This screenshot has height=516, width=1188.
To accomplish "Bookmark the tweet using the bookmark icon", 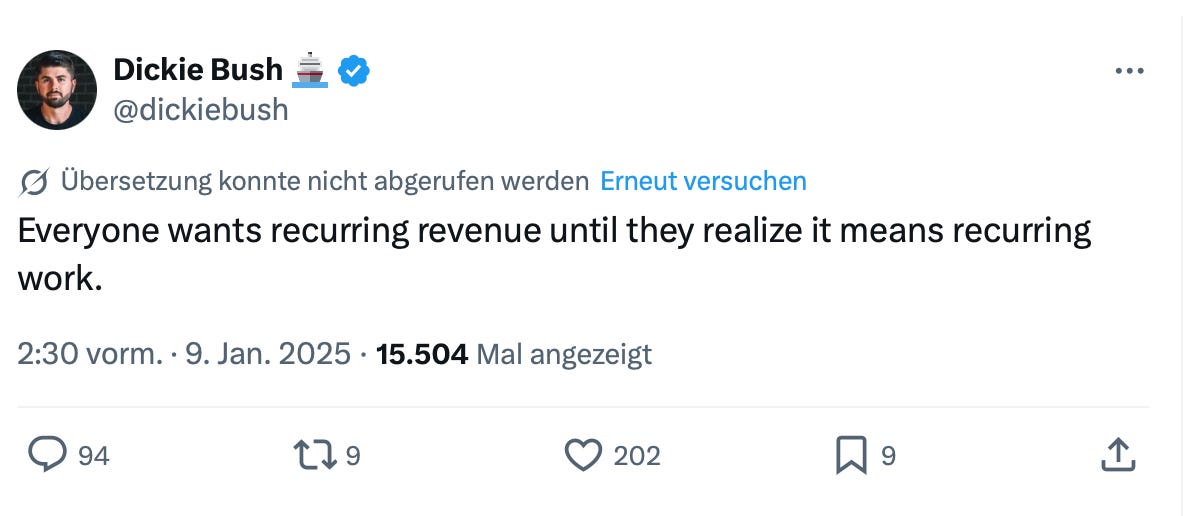I will click(x=852, y=455).
